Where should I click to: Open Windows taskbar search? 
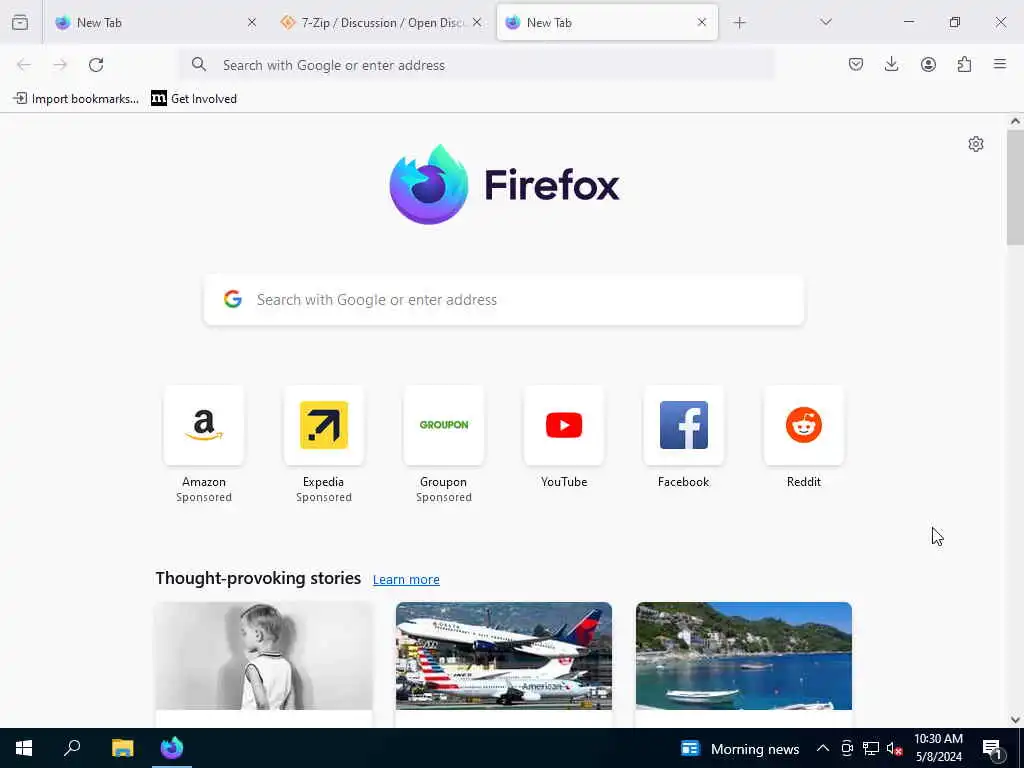coord(72,748)
